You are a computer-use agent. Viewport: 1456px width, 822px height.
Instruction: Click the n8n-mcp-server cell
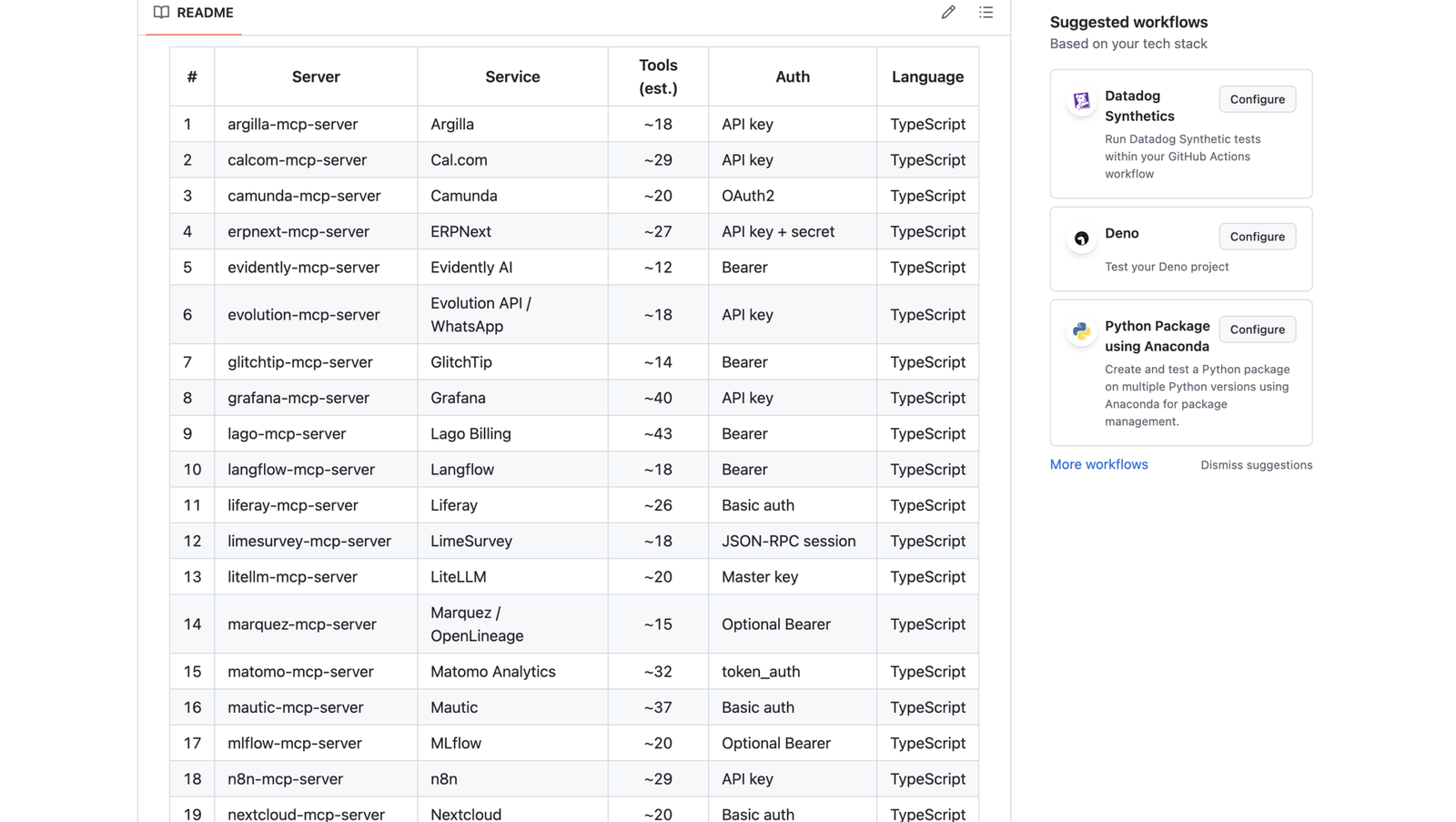tap(285, 778)
